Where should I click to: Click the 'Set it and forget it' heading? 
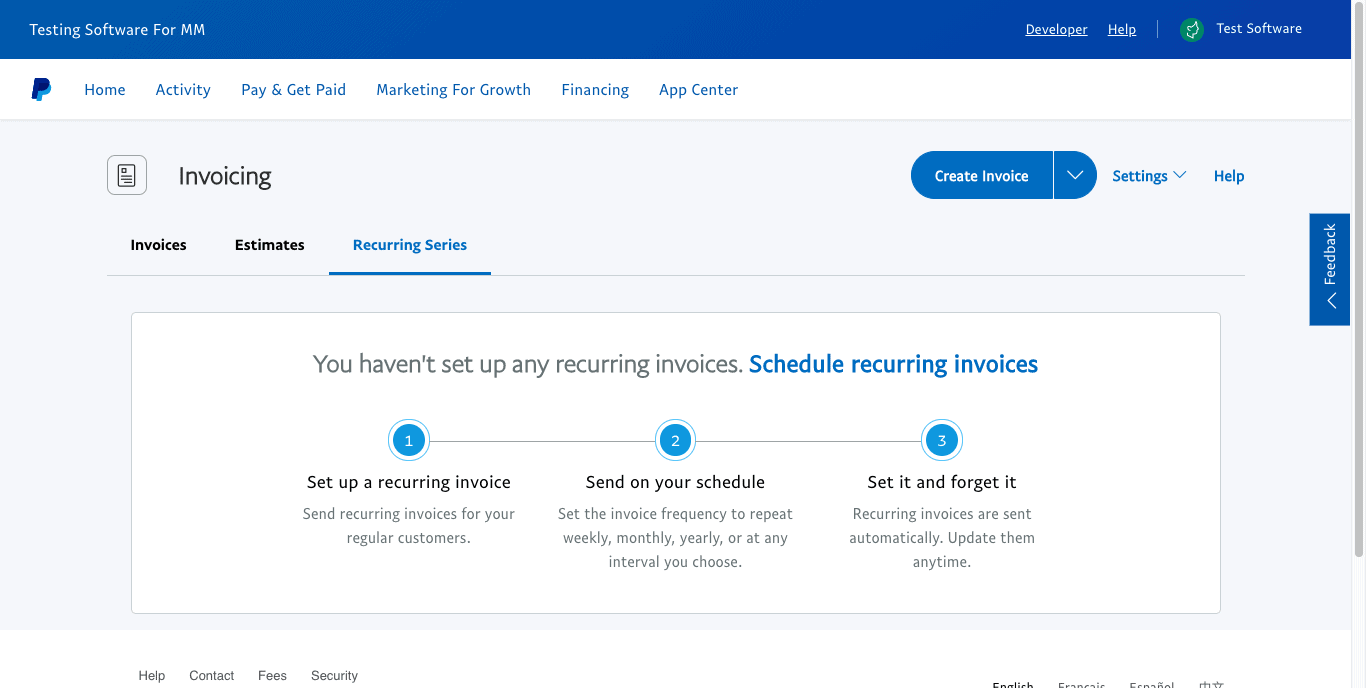(941, 482)
